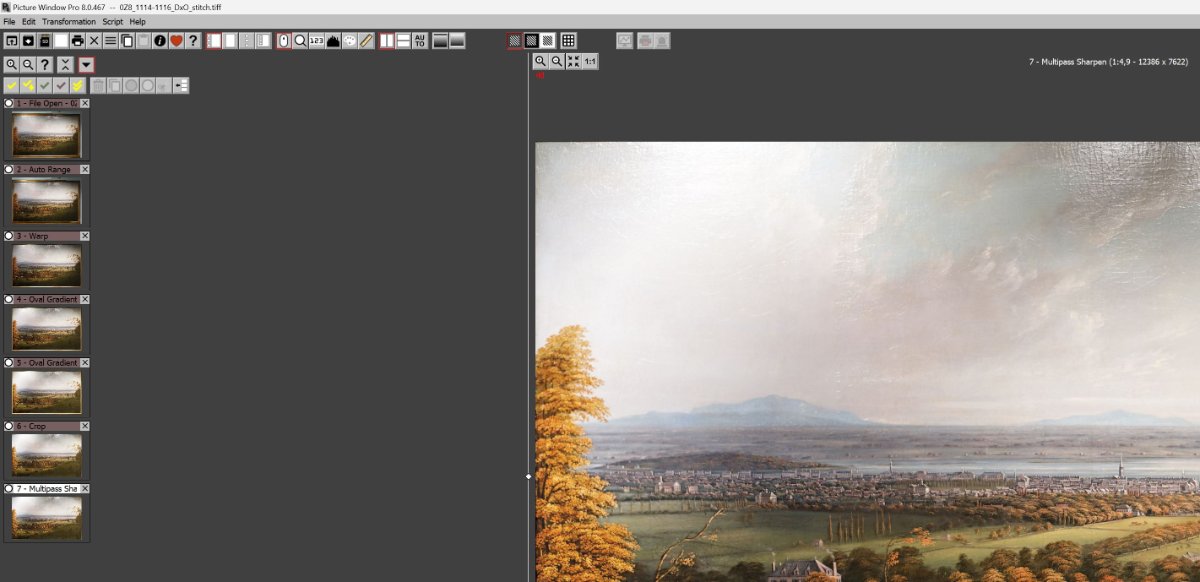Select the ruler measure tool icon
The height and width of the screenshot is (582, 1200).
coord(366,41)
